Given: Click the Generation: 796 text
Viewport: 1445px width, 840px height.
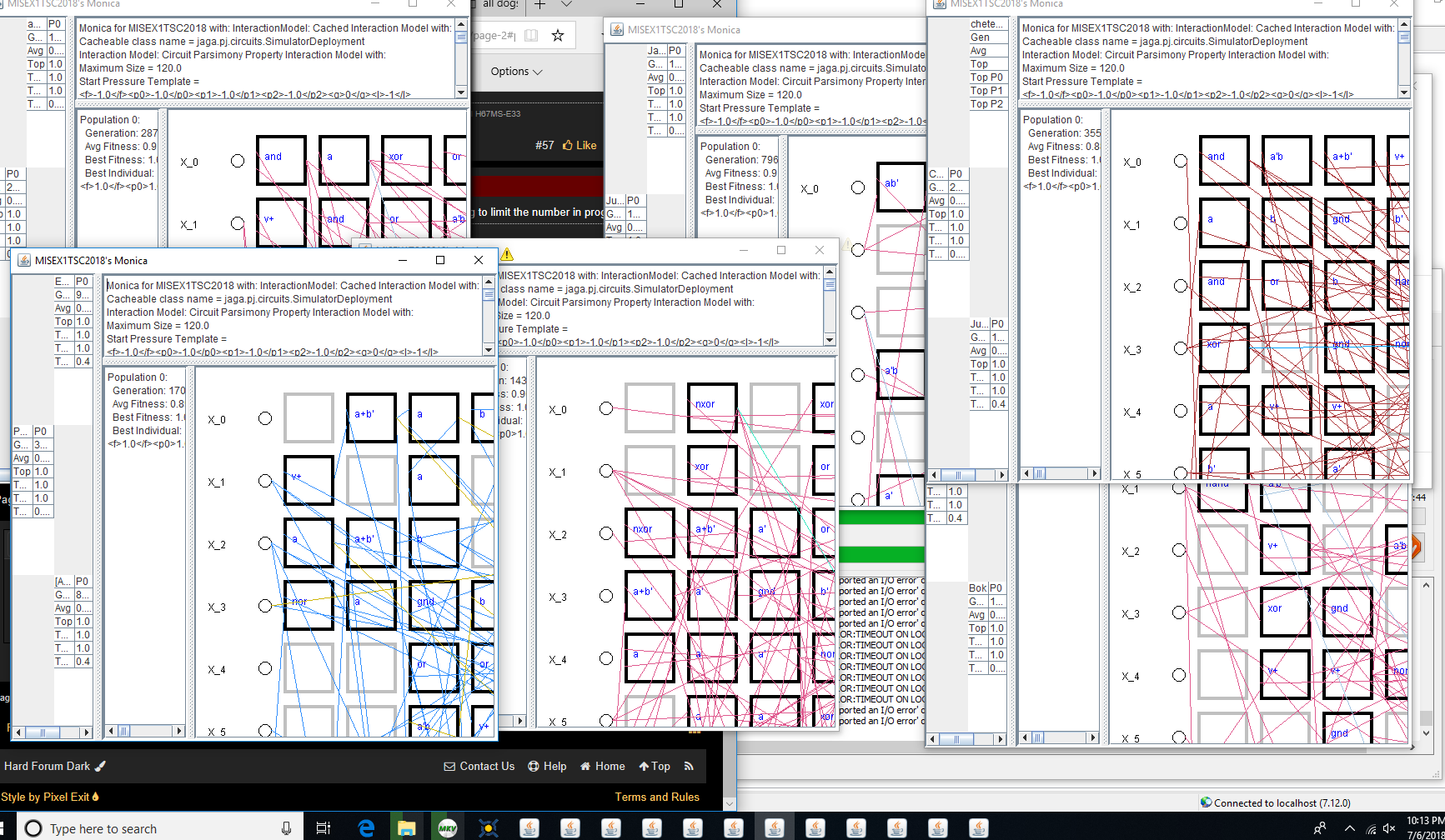Looking at the screenshot, I should pyautogui.click(x=741, y=160).
